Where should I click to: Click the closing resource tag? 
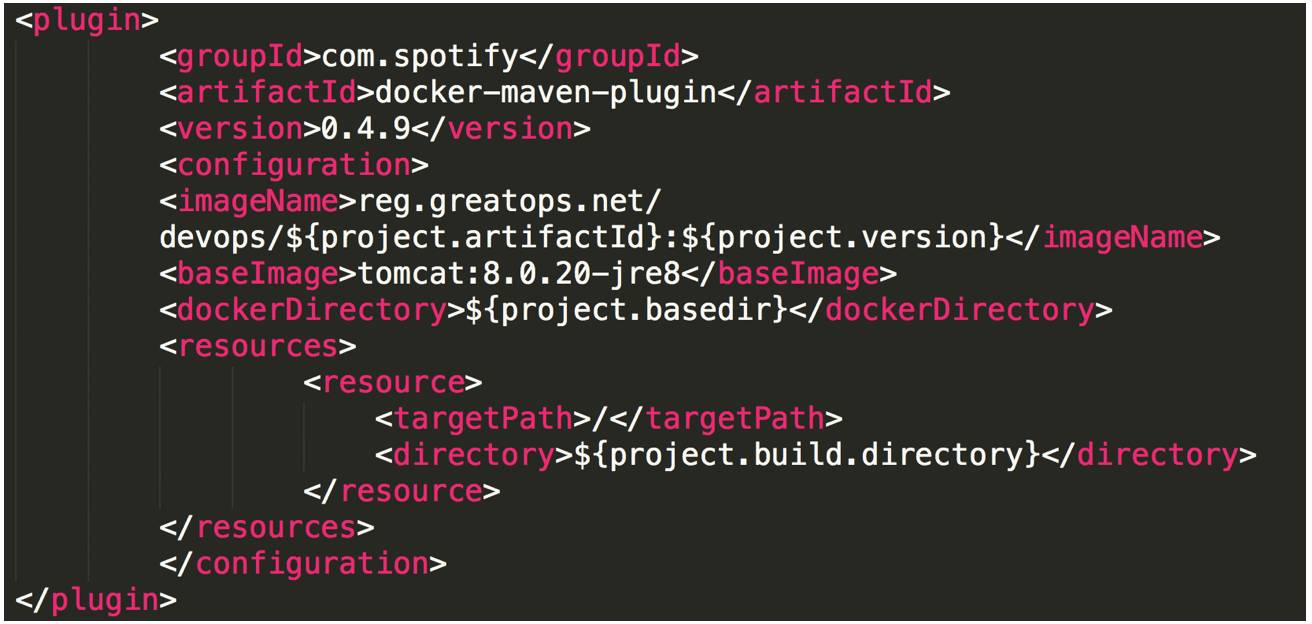pyautogui.click(x=401, y=491)
